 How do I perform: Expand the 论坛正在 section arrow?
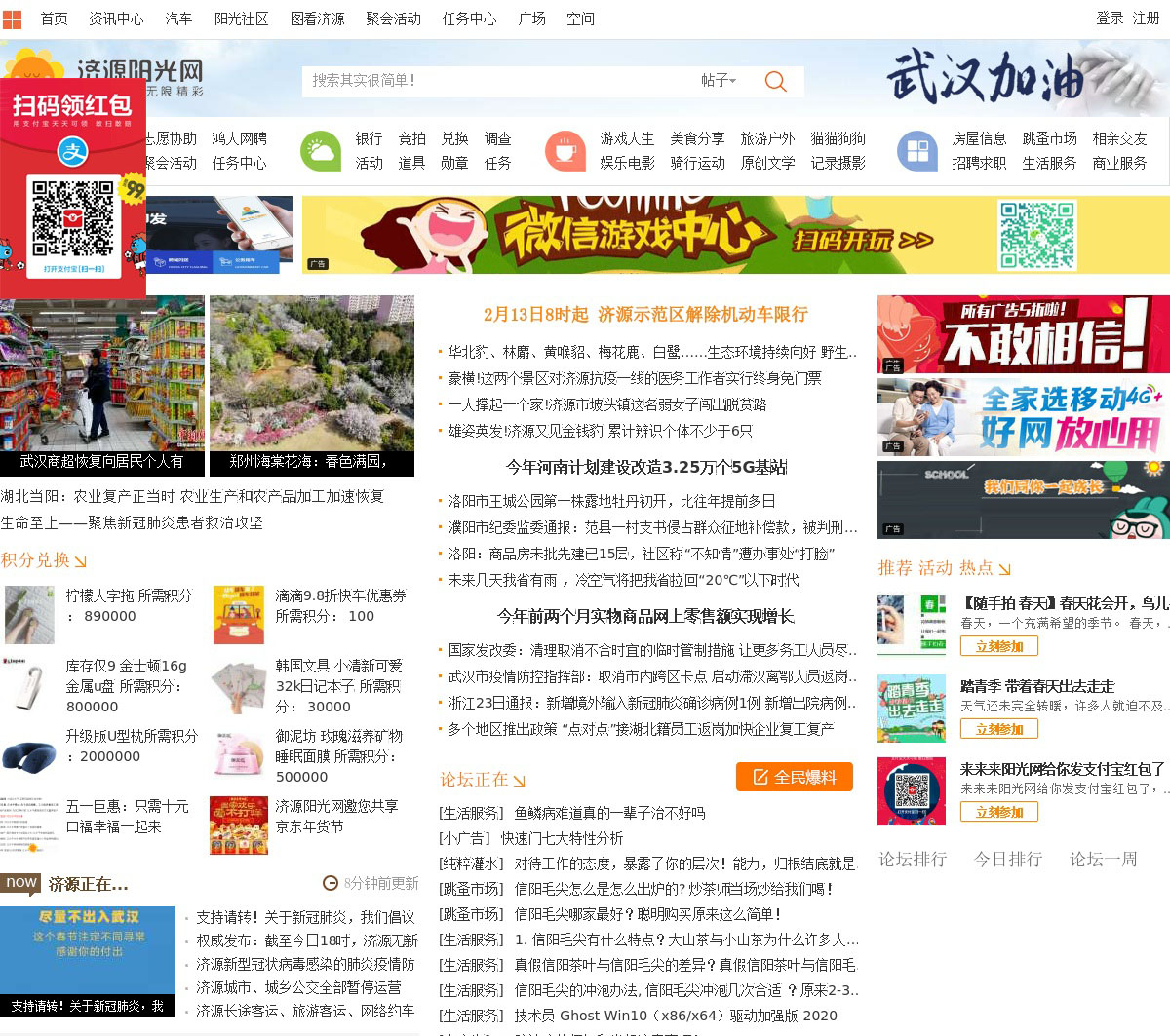[x=520, y=781]
